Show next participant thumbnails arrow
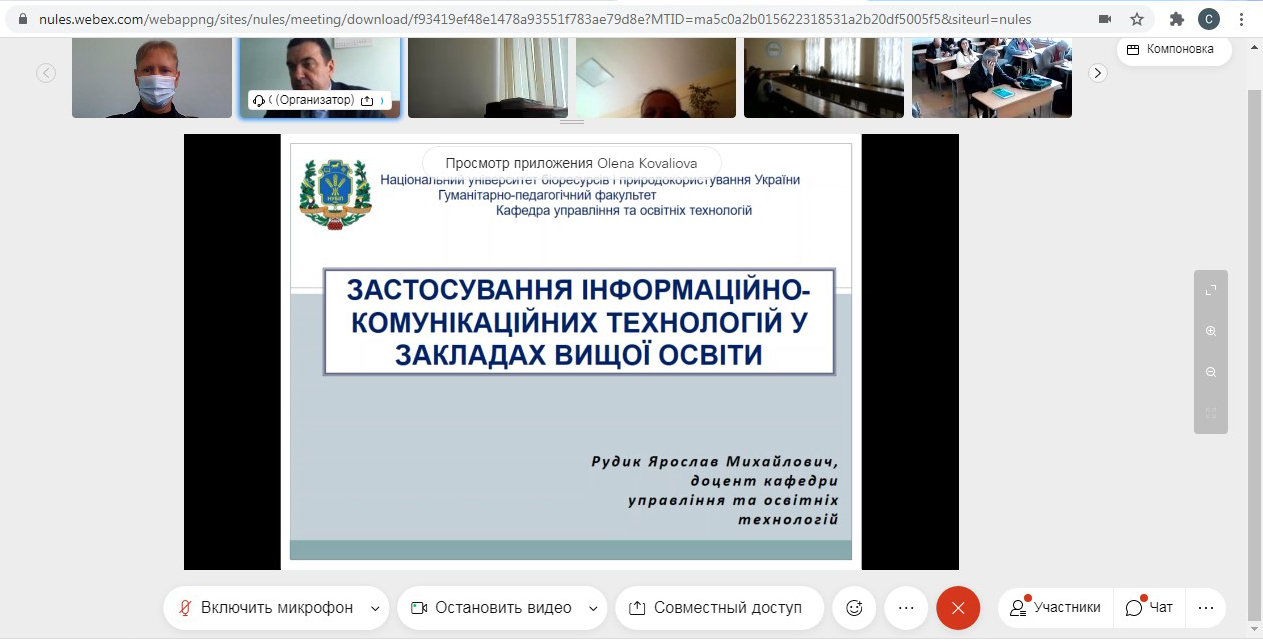 click(1098, 72)
